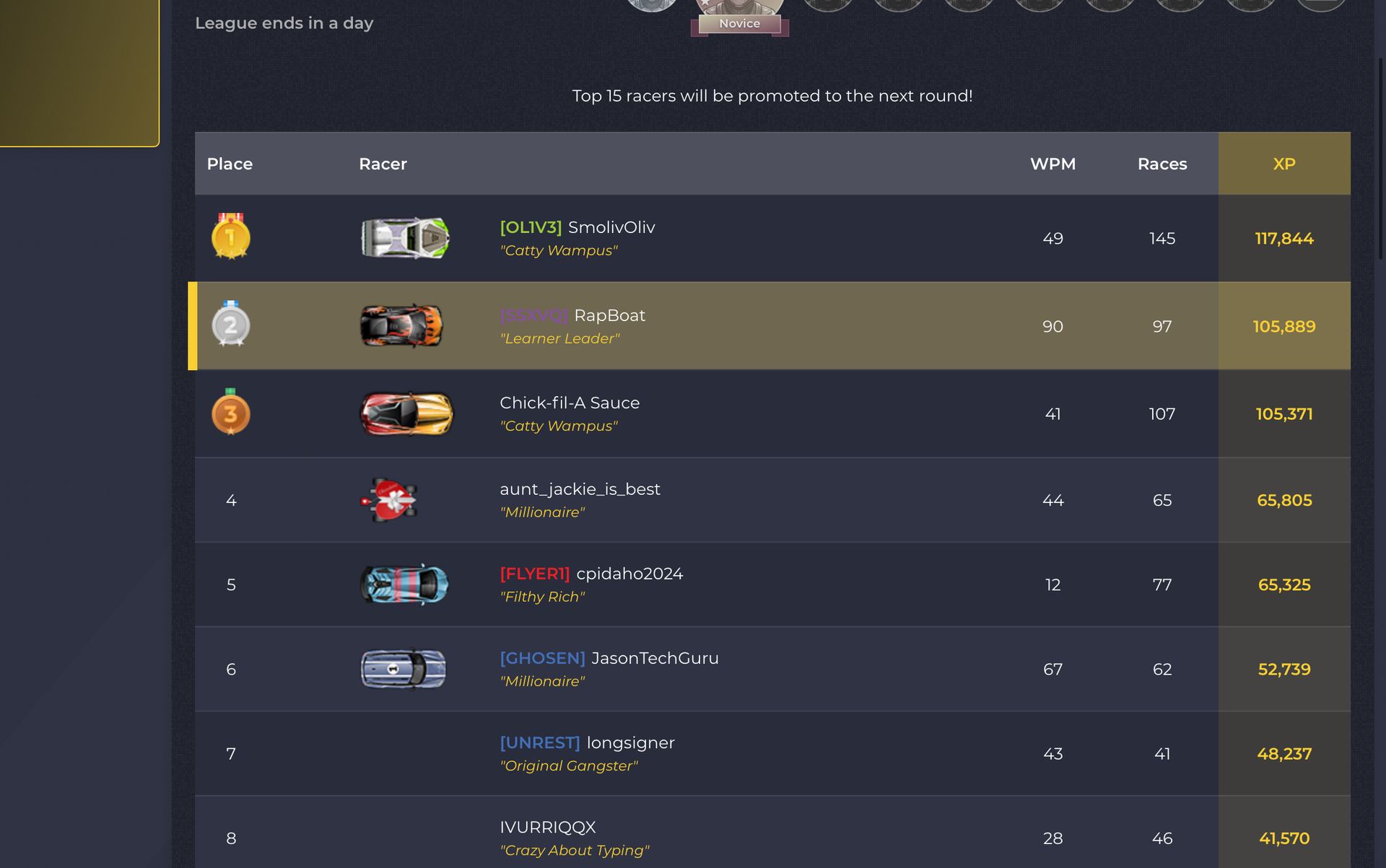1386x868 pixels.
Task: Sort leaderboard by the XP column header
Action: coord(1283,164)
